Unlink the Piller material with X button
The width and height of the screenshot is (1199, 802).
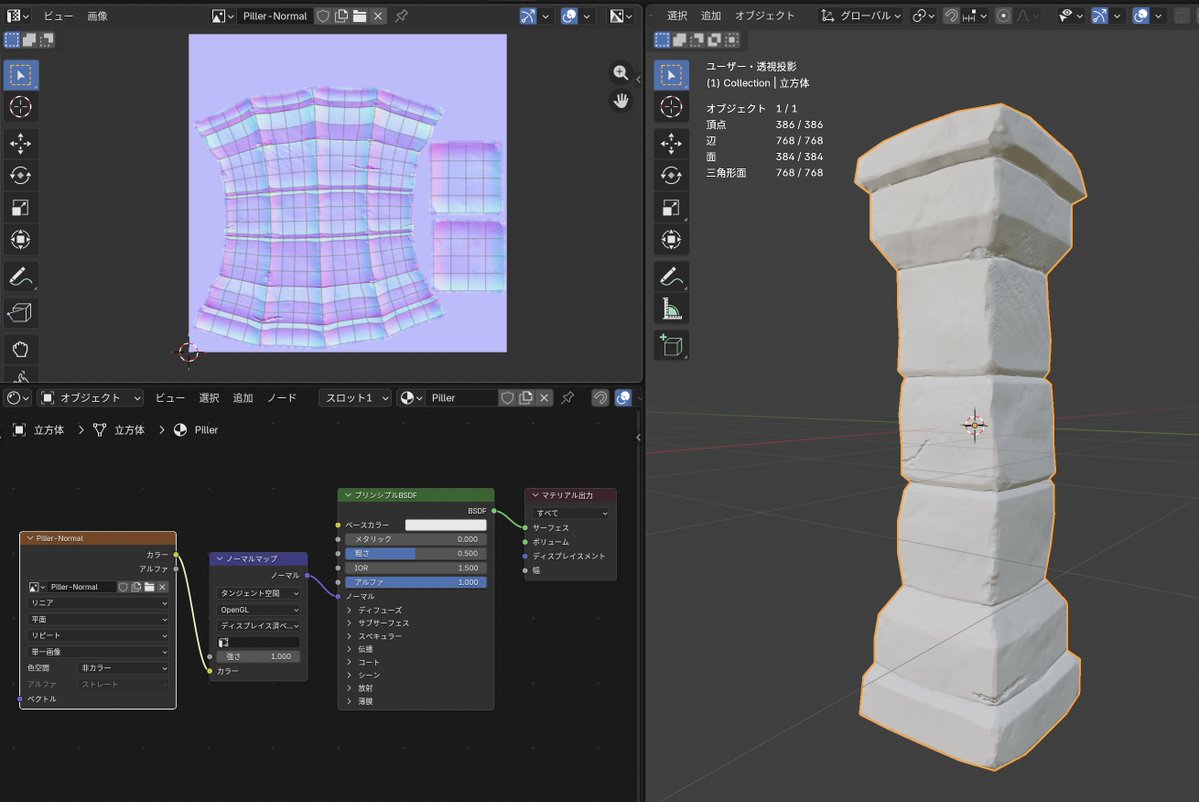pyautogui.click(x=544, y=398)
